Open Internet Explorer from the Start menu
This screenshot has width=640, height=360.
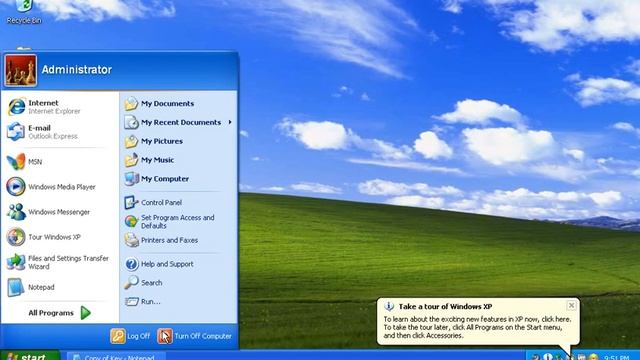(x=60, y=107)
